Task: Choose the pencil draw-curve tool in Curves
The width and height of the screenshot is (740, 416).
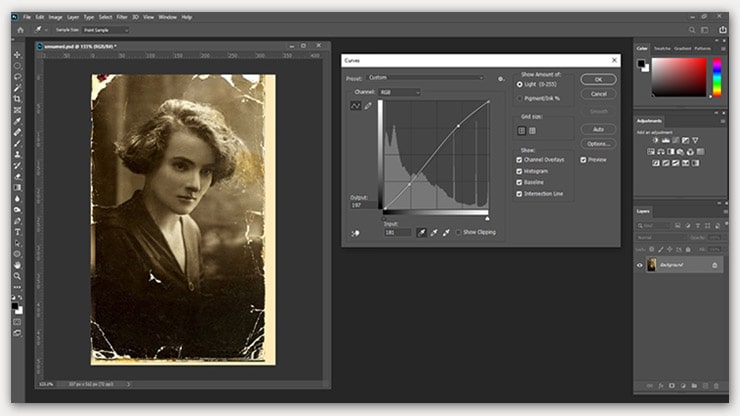Action: coord(368,105)
